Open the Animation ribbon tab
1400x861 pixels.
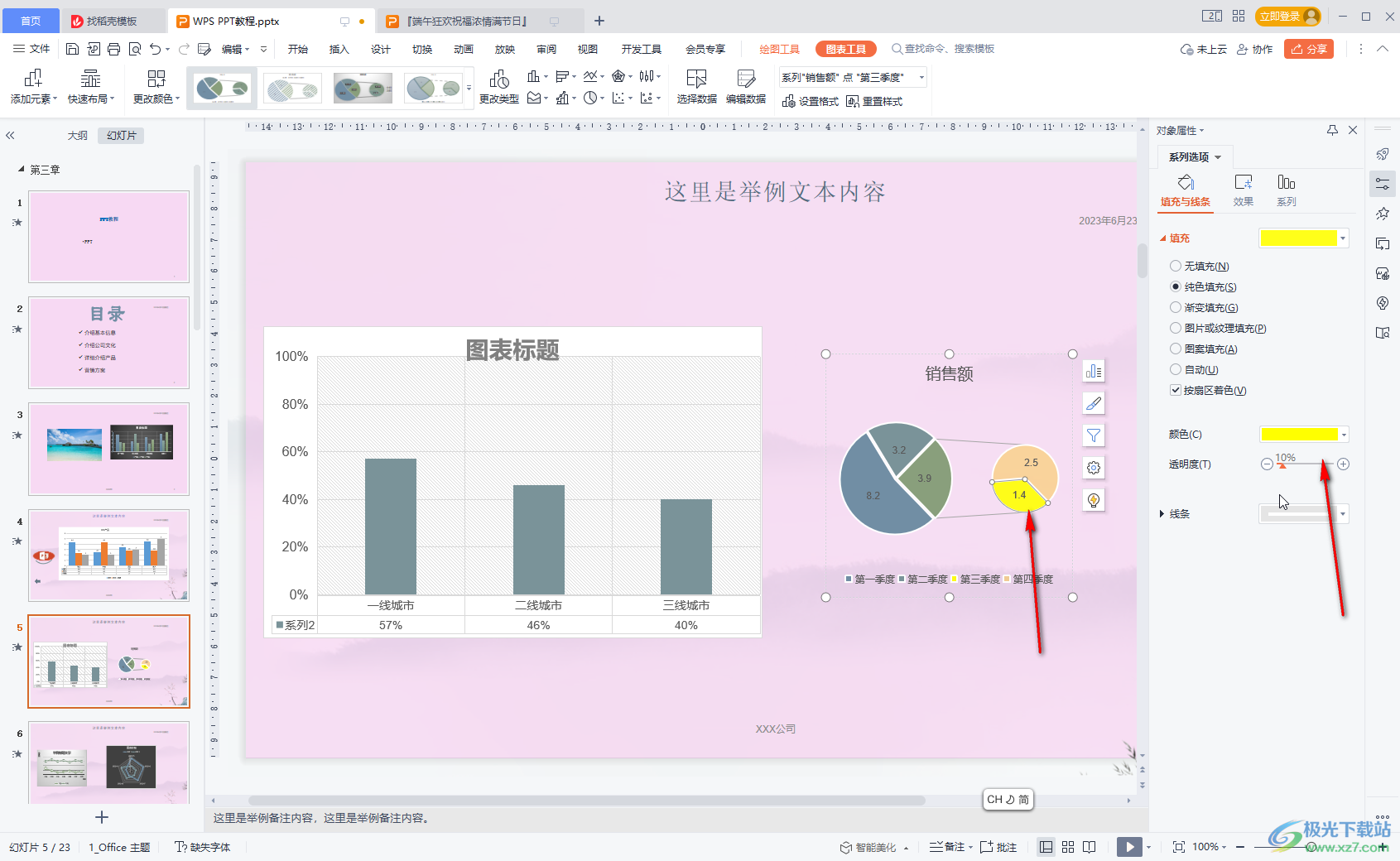tap(463, 49)
